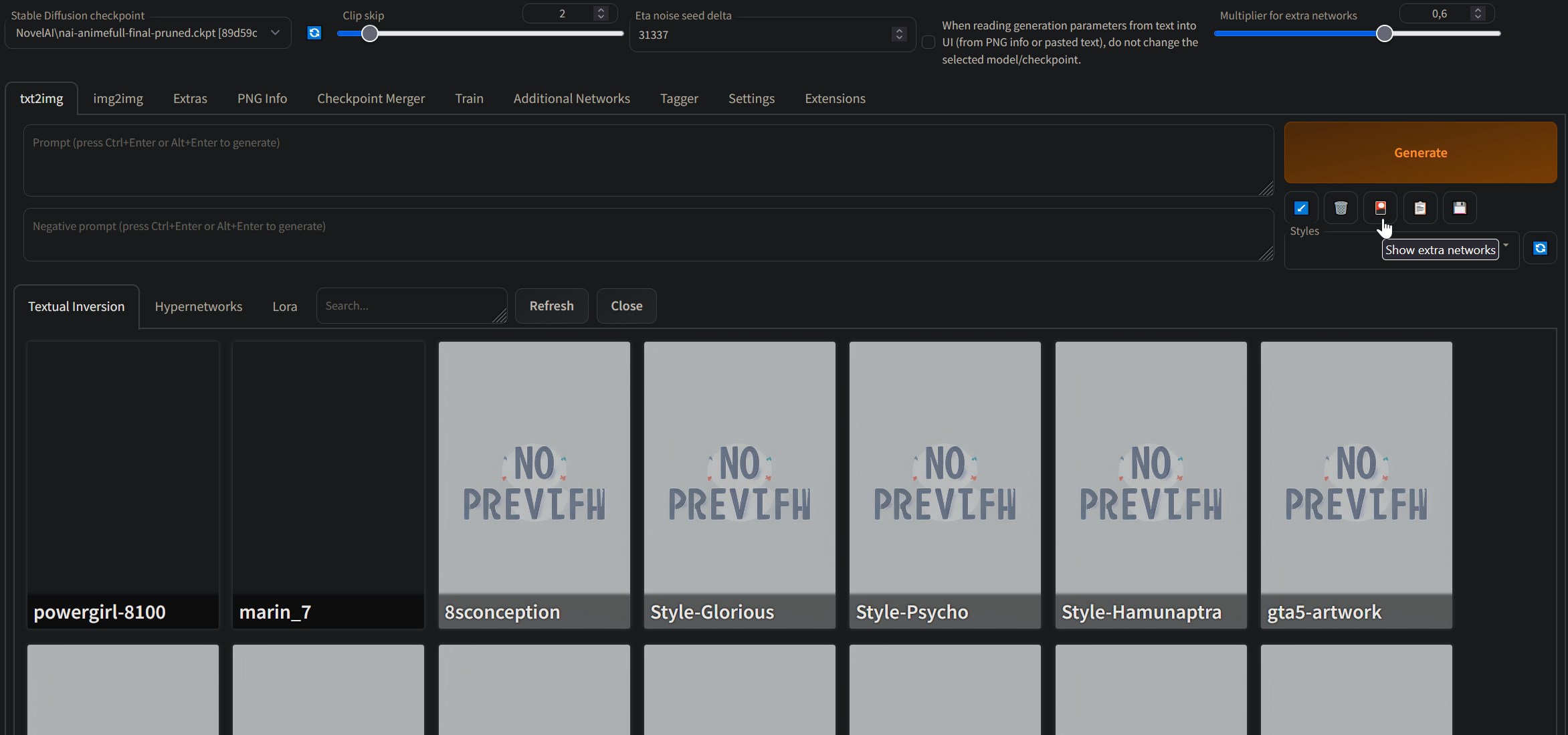Adjust the Multiplier for extra networks slider
The height and width of the screenshot is (735, 1568).
click(x=1384, y=33)
